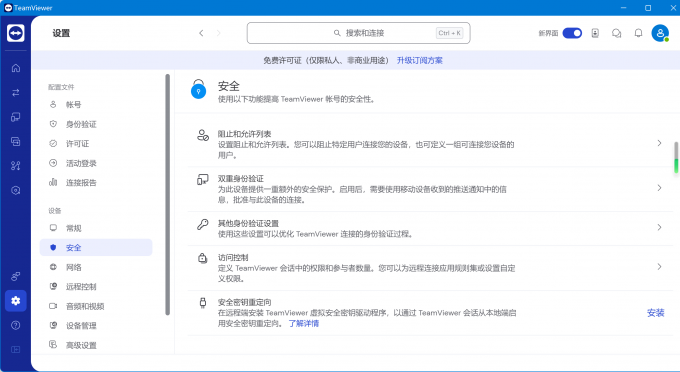Click the block and allow list user icon

click(203, 135)
